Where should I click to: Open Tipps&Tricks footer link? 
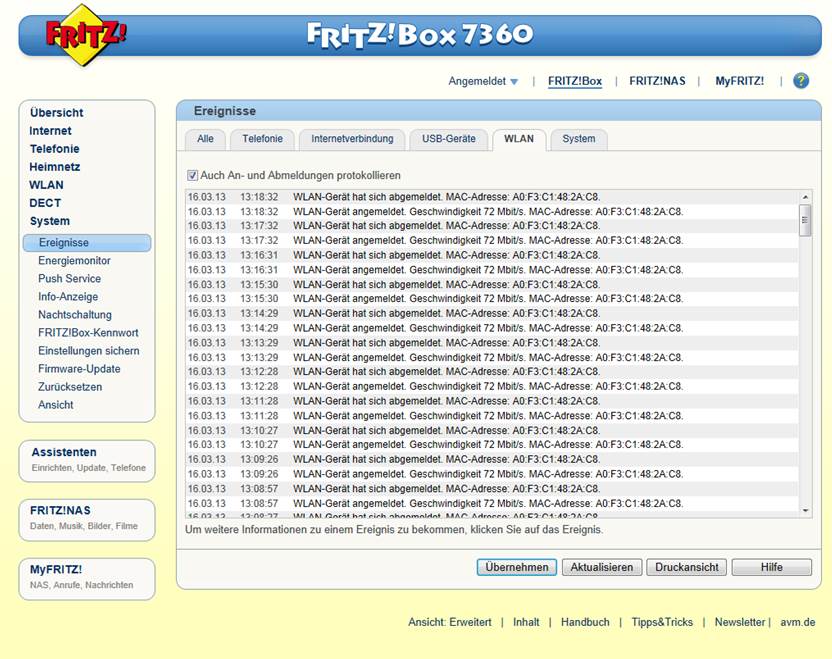(662, 622)
